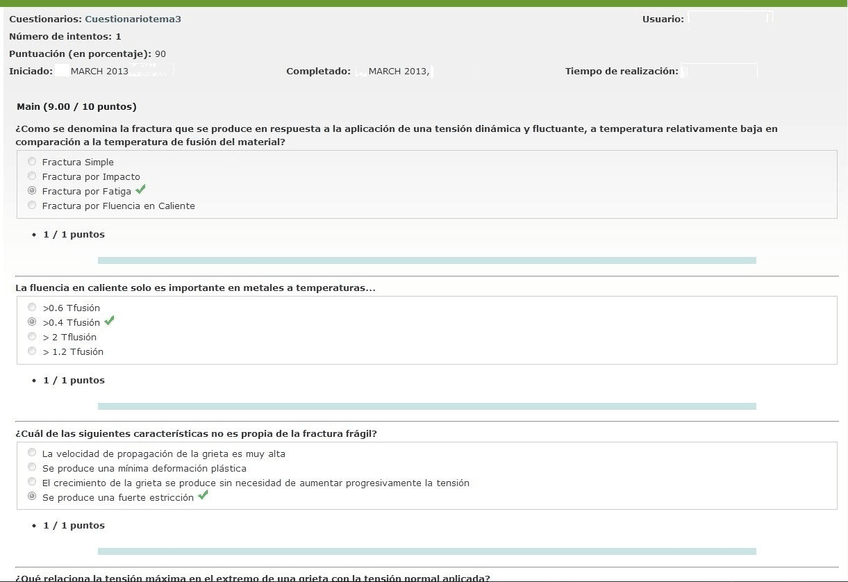Choose the '>0.4 Tfusión' radio option
Viewport: 848px width, 582px height.
33,322
